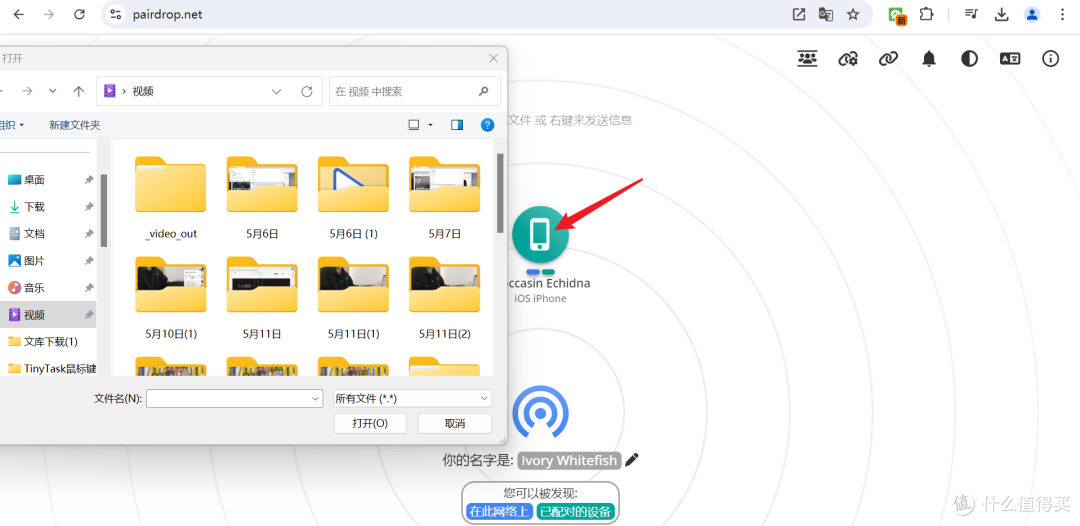
Task: Click PairDrop pair device link icon
Action: [888, 59]
